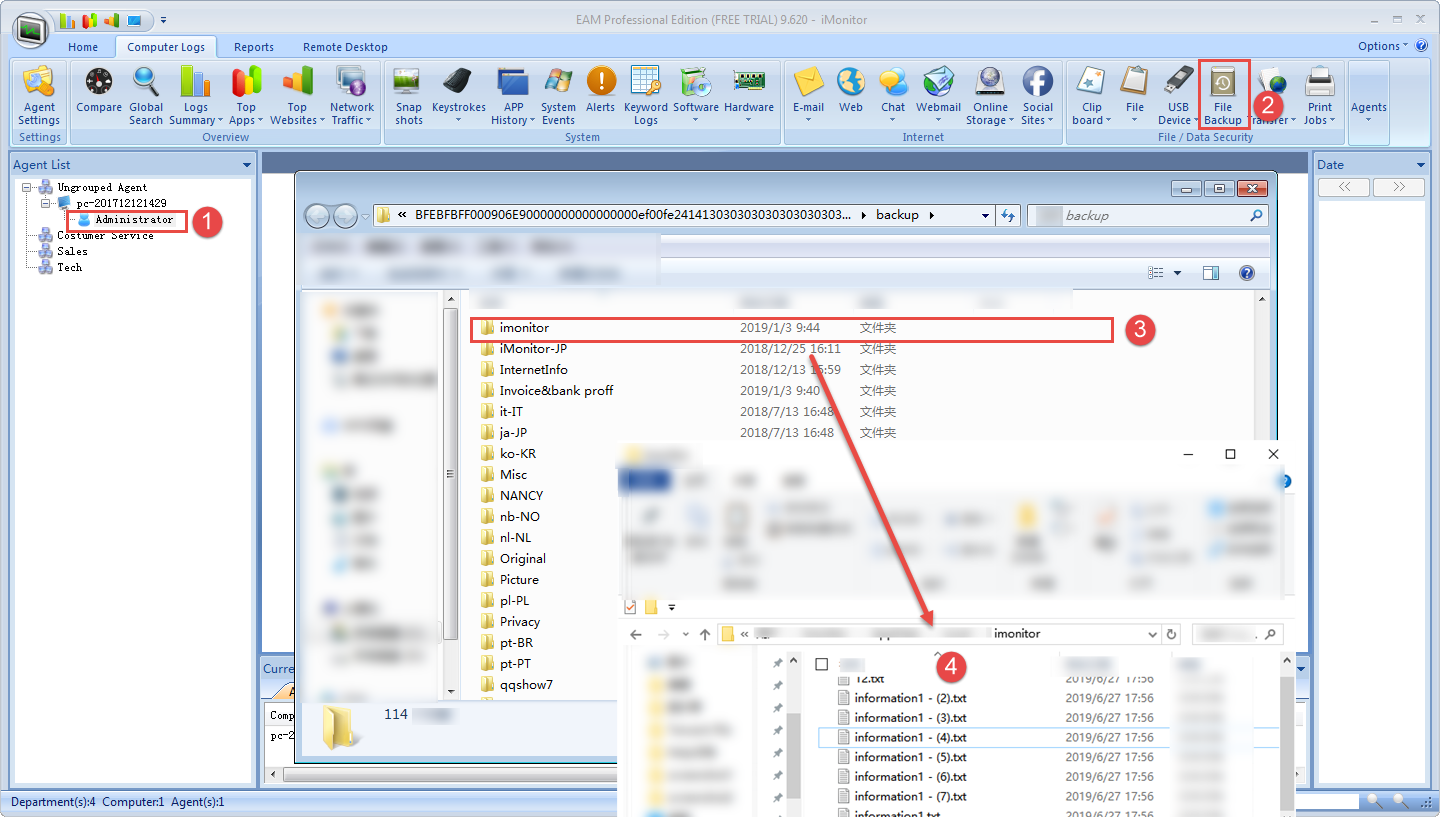Open File activity logs
The image size is (1440, 817).
pyautogui.click(x=1135, y=97)
